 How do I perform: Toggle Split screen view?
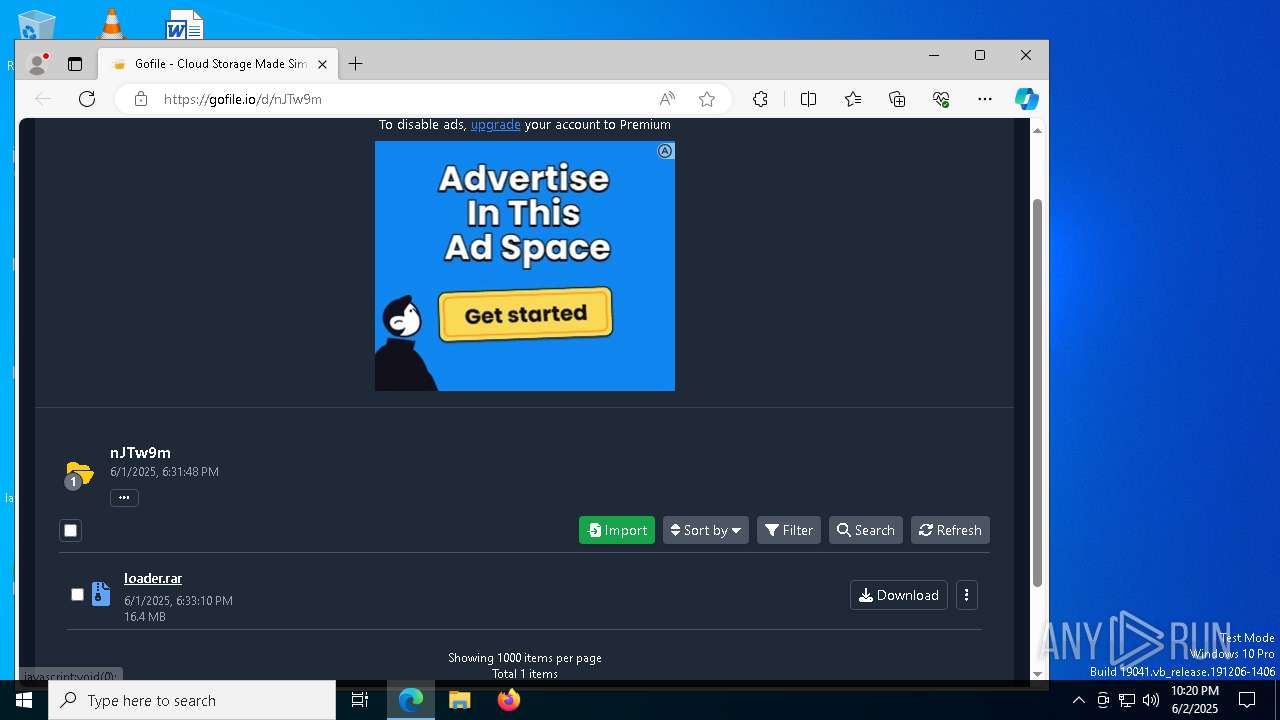(809, 99)
